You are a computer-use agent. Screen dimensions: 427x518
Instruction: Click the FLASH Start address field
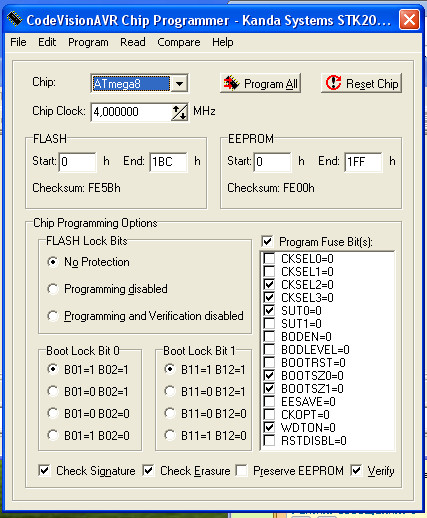78,162
